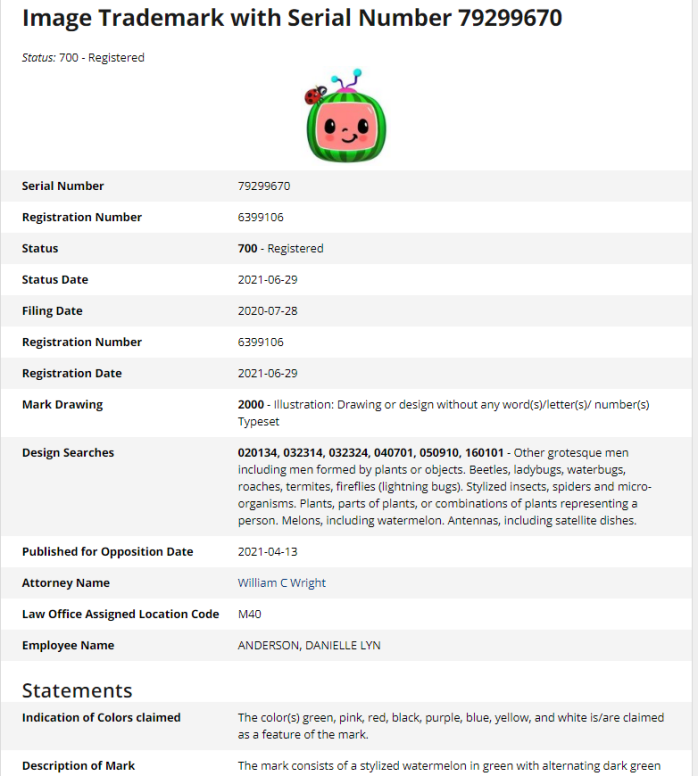Click the Law Office Assigned Location Code label
This screenshot has height=777, width=698.
click(120, 614)
